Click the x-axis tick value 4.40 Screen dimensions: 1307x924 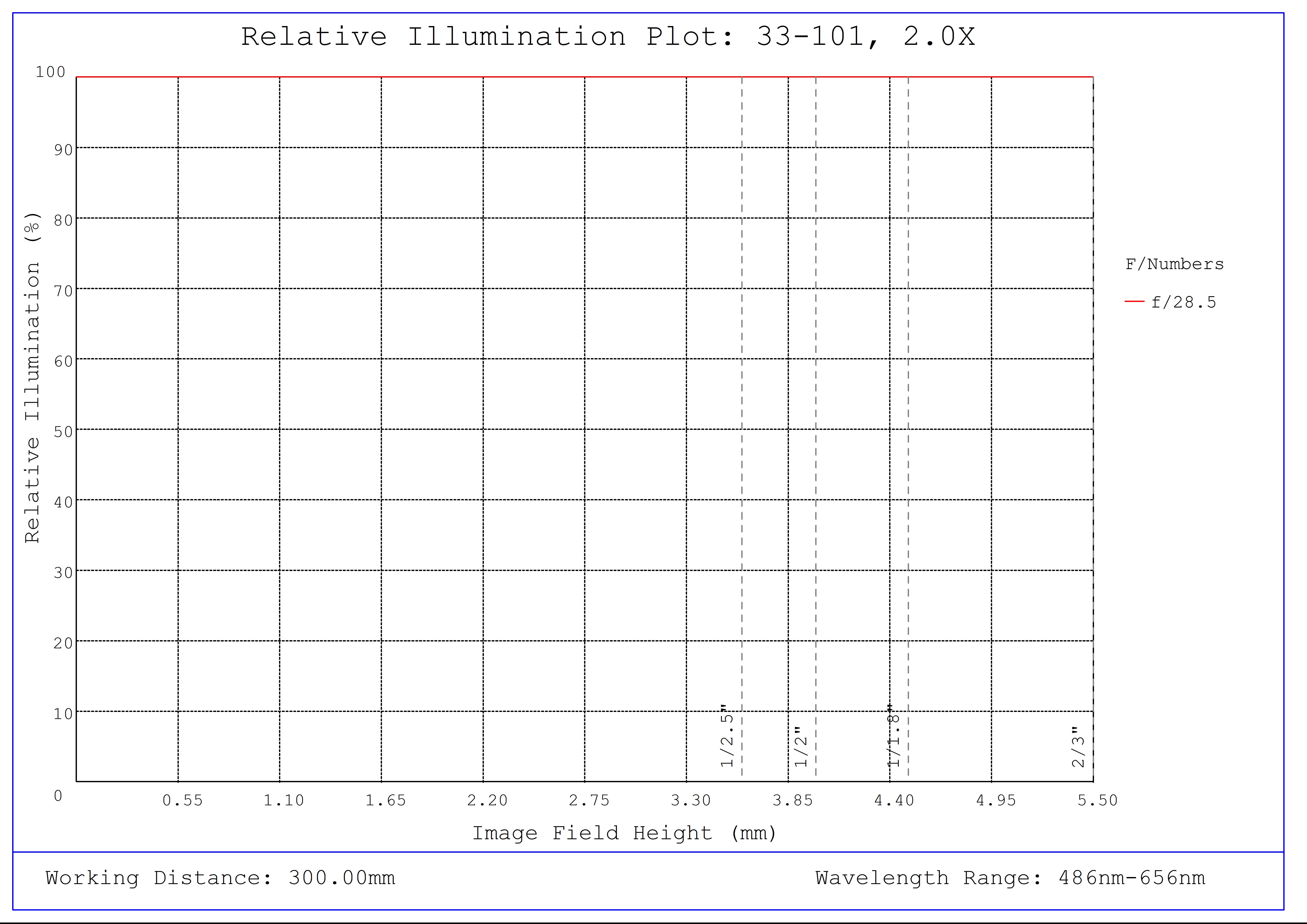pyautogui.click(x=894, y=801)
